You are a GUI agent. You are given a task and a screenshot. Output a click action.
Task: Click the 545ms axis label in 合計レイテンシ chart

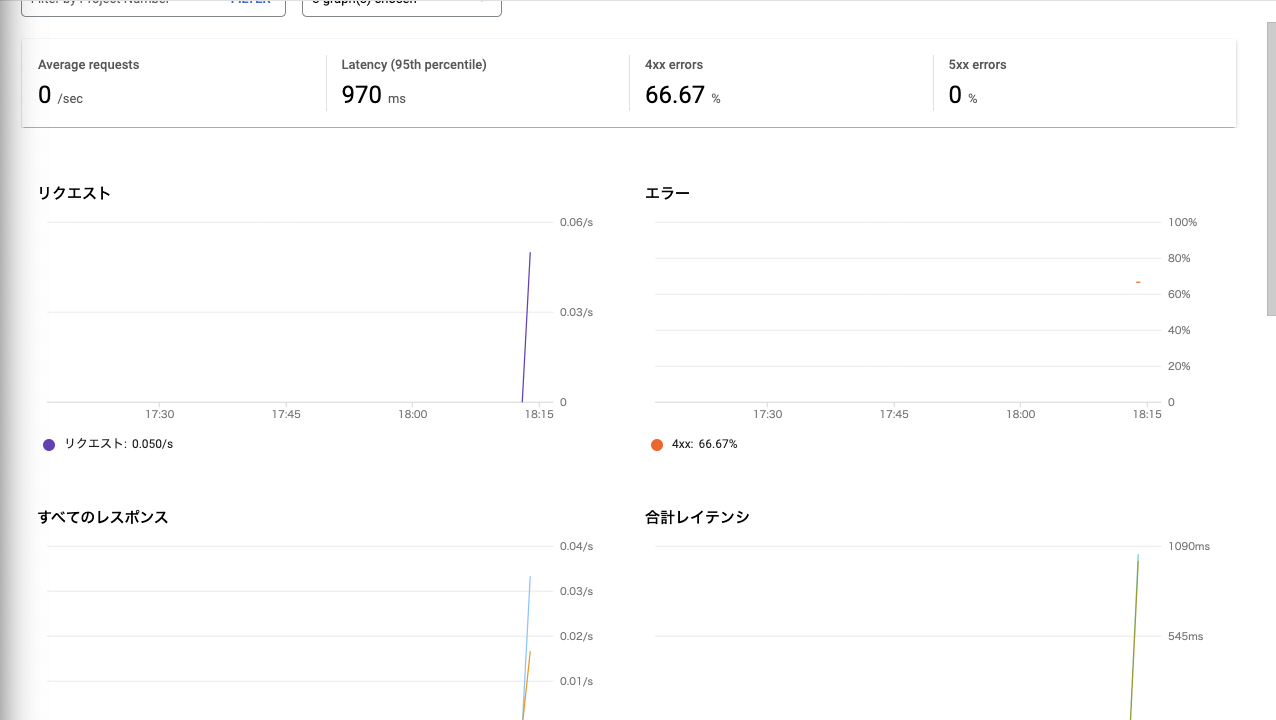[x=1186, y=636]
